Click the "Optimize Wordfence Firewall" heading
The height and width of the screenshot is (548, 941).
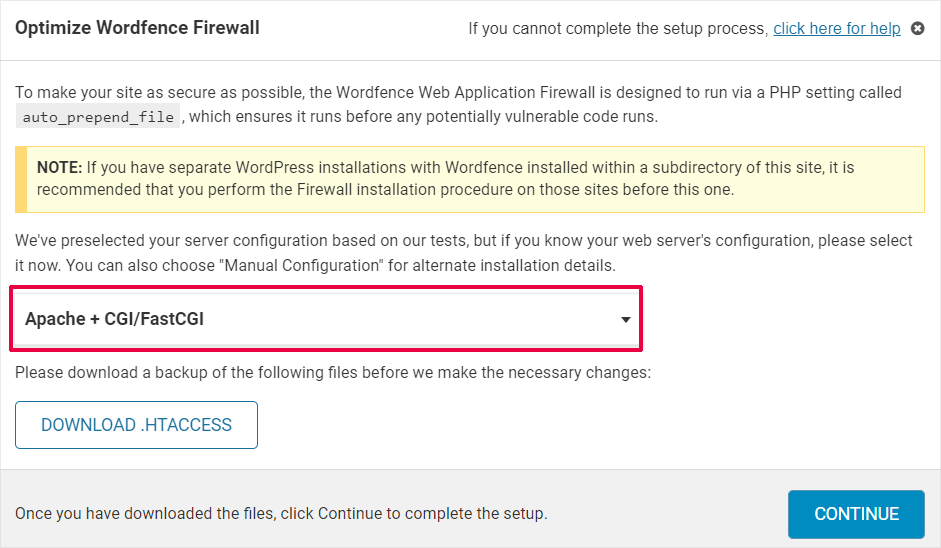137,28
